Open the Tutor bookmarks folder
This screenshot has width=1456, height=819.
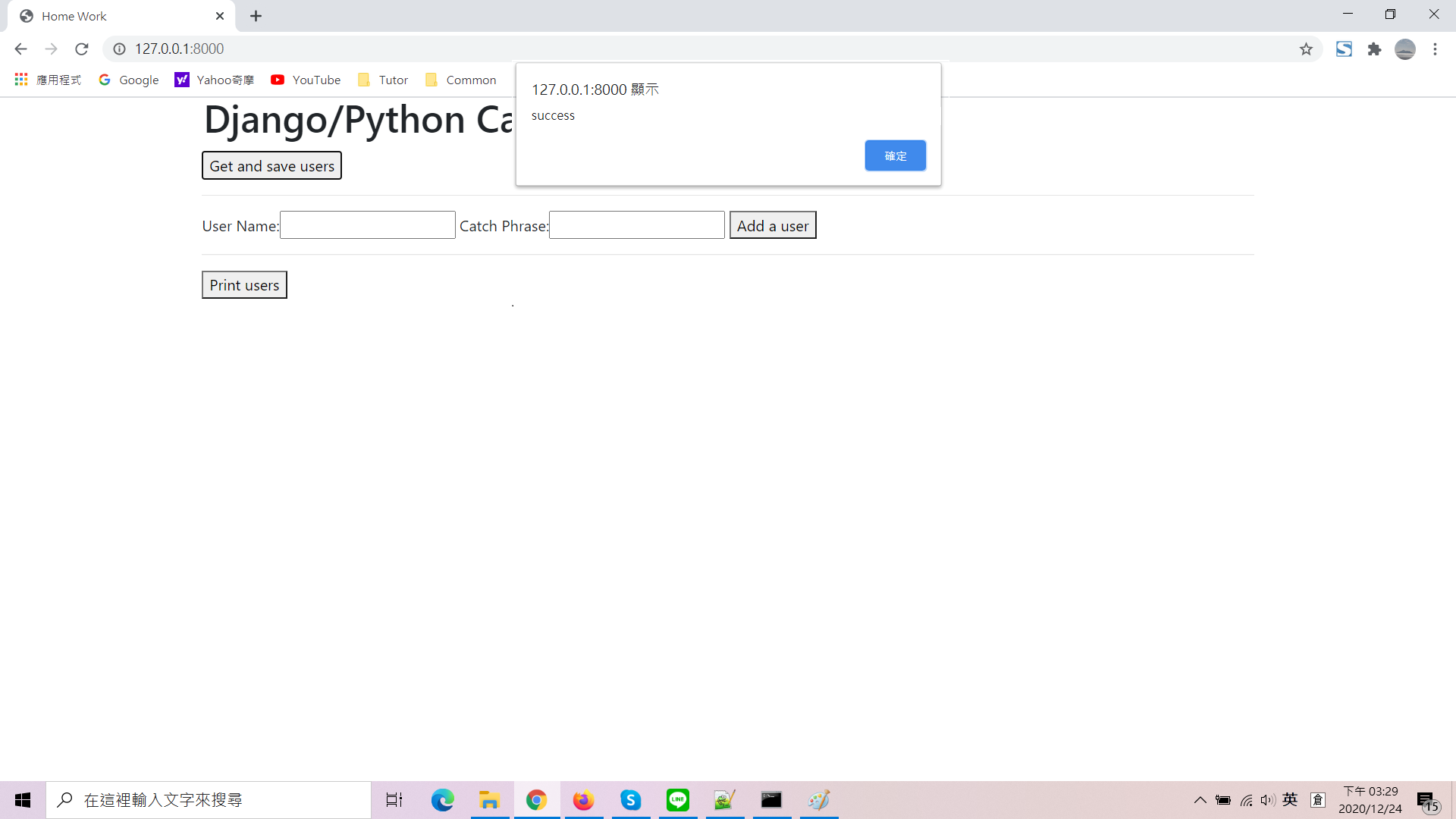[384, 80]
